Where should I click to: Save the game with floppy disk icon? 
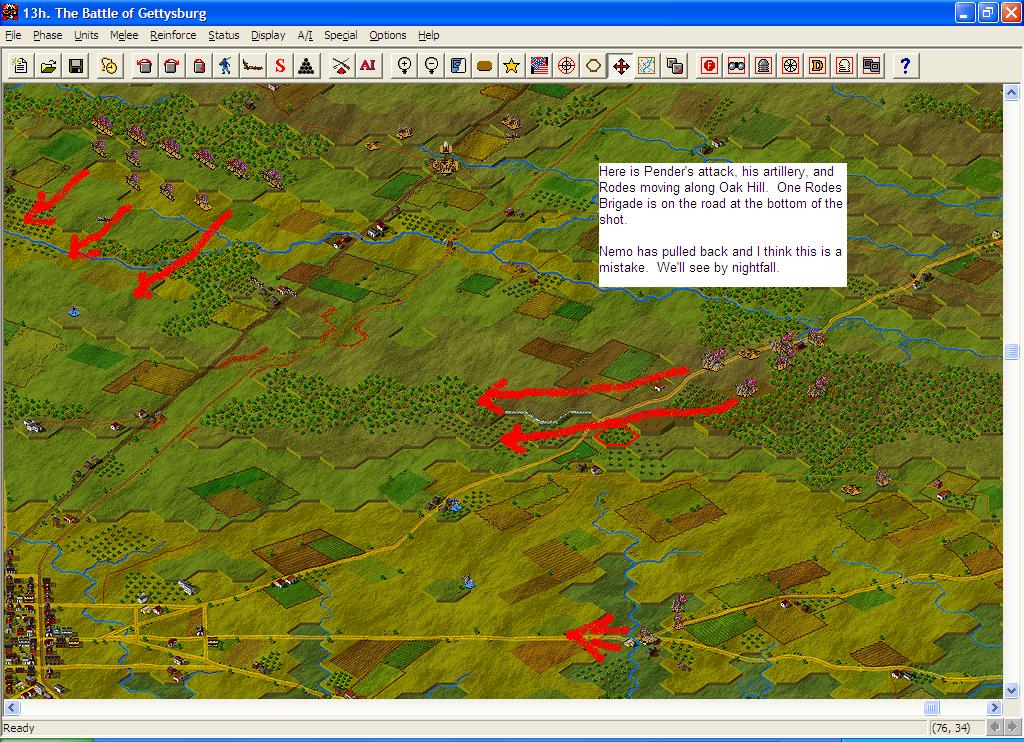point(76,65)
